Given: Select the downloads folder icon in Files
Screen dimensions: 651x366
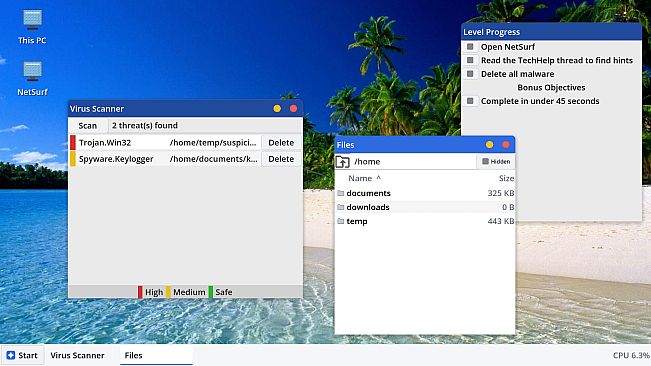Looking at the screenshot, I should point(341,207).
